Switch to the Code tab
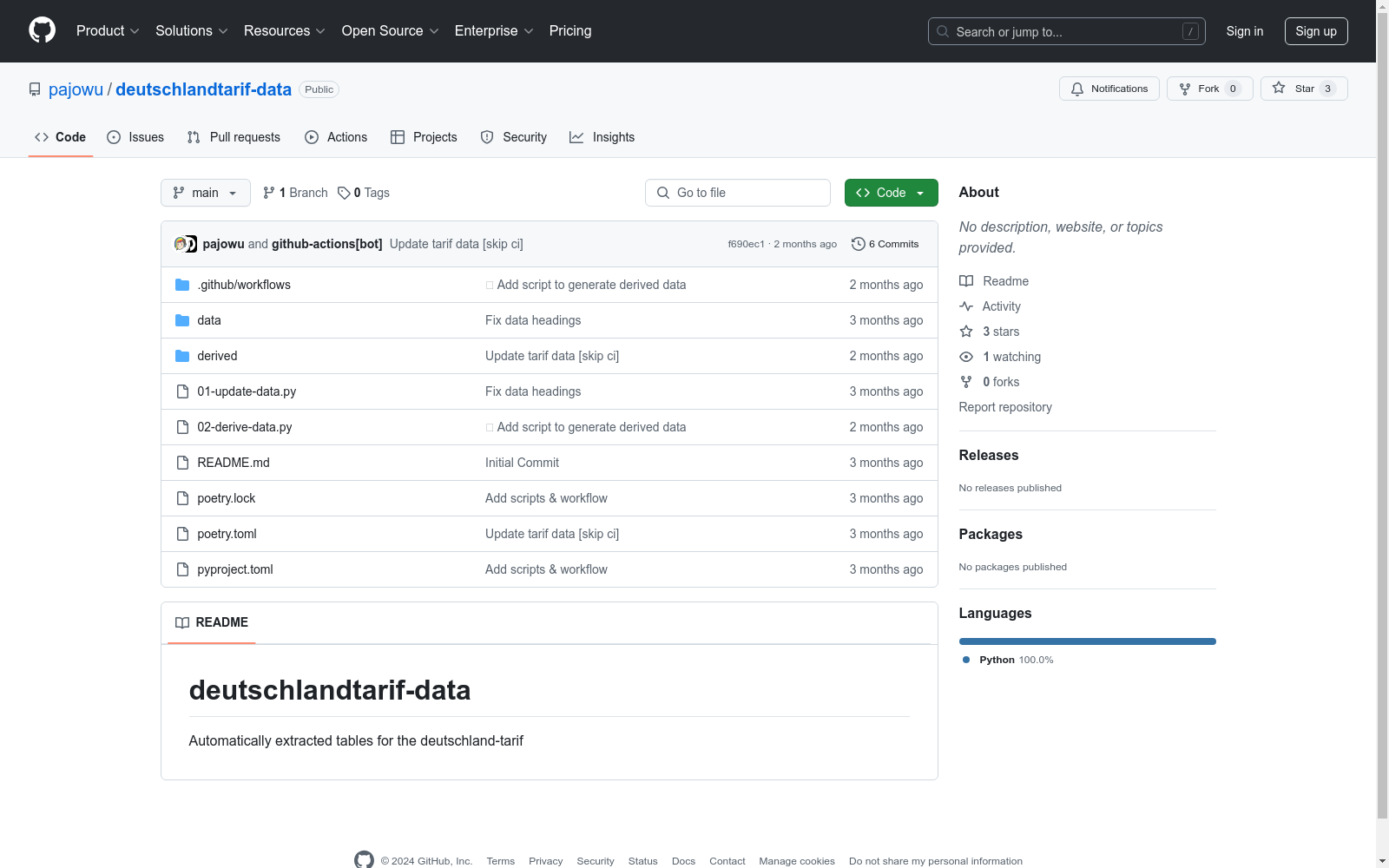Viewport: 1389px width, 868px height. tap(61, 137)
